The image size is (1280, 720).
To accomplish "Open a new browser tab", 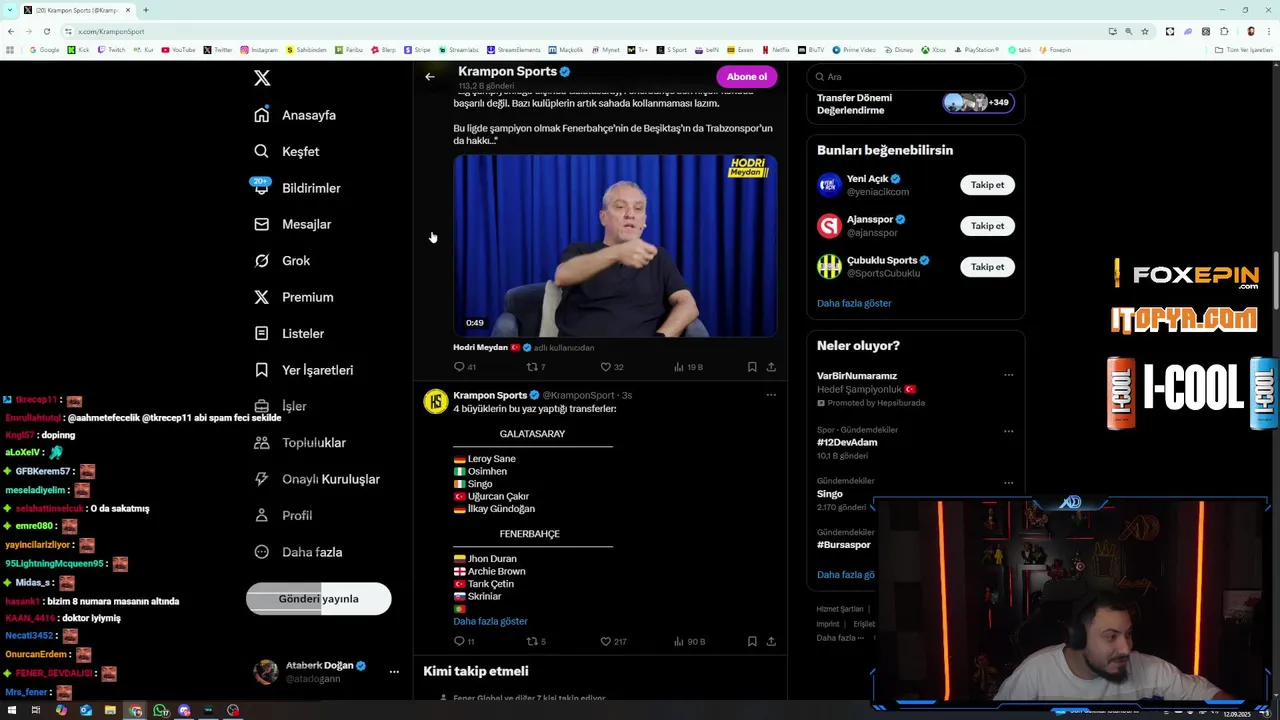I will [x=145, y=10].
